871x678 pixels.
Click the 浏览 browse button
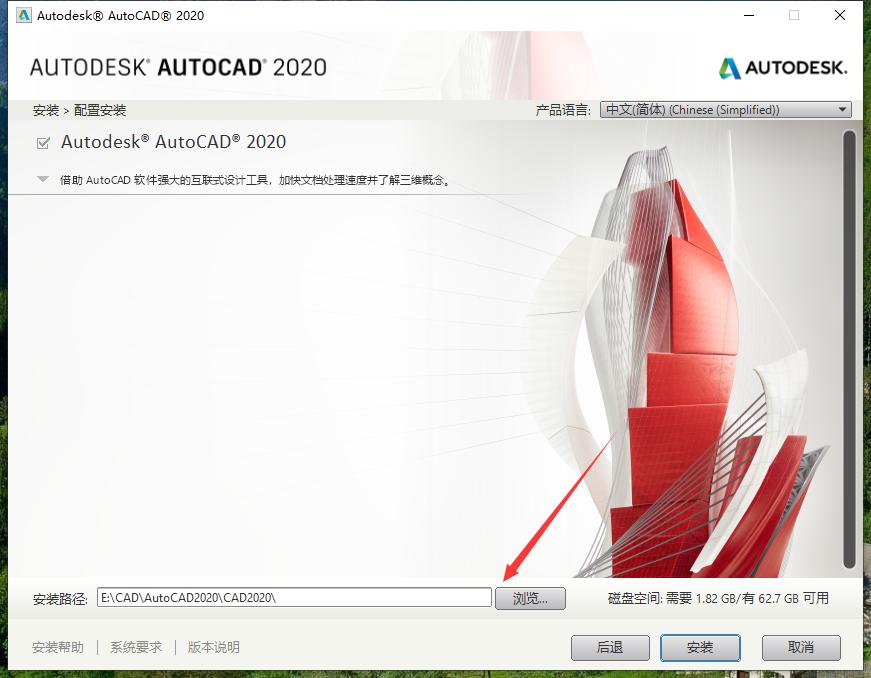[530, 597]
